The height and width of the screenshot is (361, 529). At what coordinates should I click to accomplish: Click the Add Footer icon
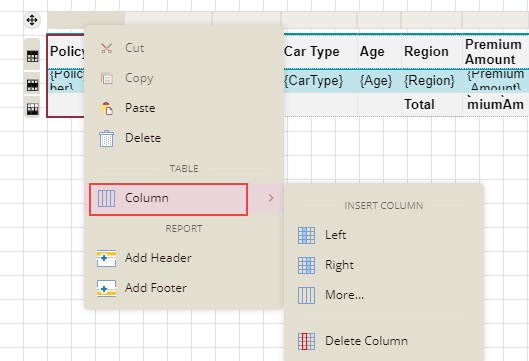coord(106,288)
